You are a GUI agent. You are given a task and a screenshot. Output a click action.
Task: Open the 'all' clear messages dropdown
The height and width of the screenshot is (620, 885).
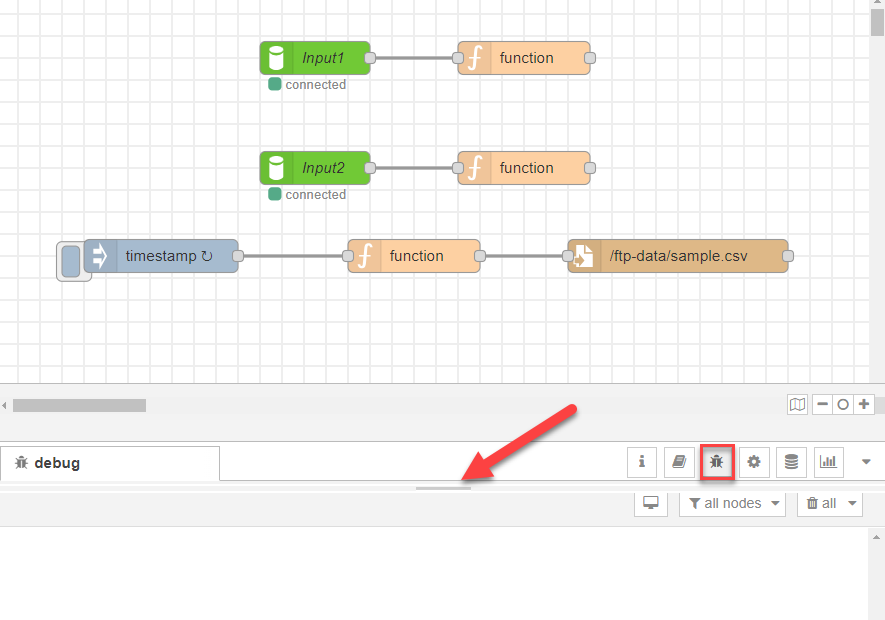tap(829, 503)
